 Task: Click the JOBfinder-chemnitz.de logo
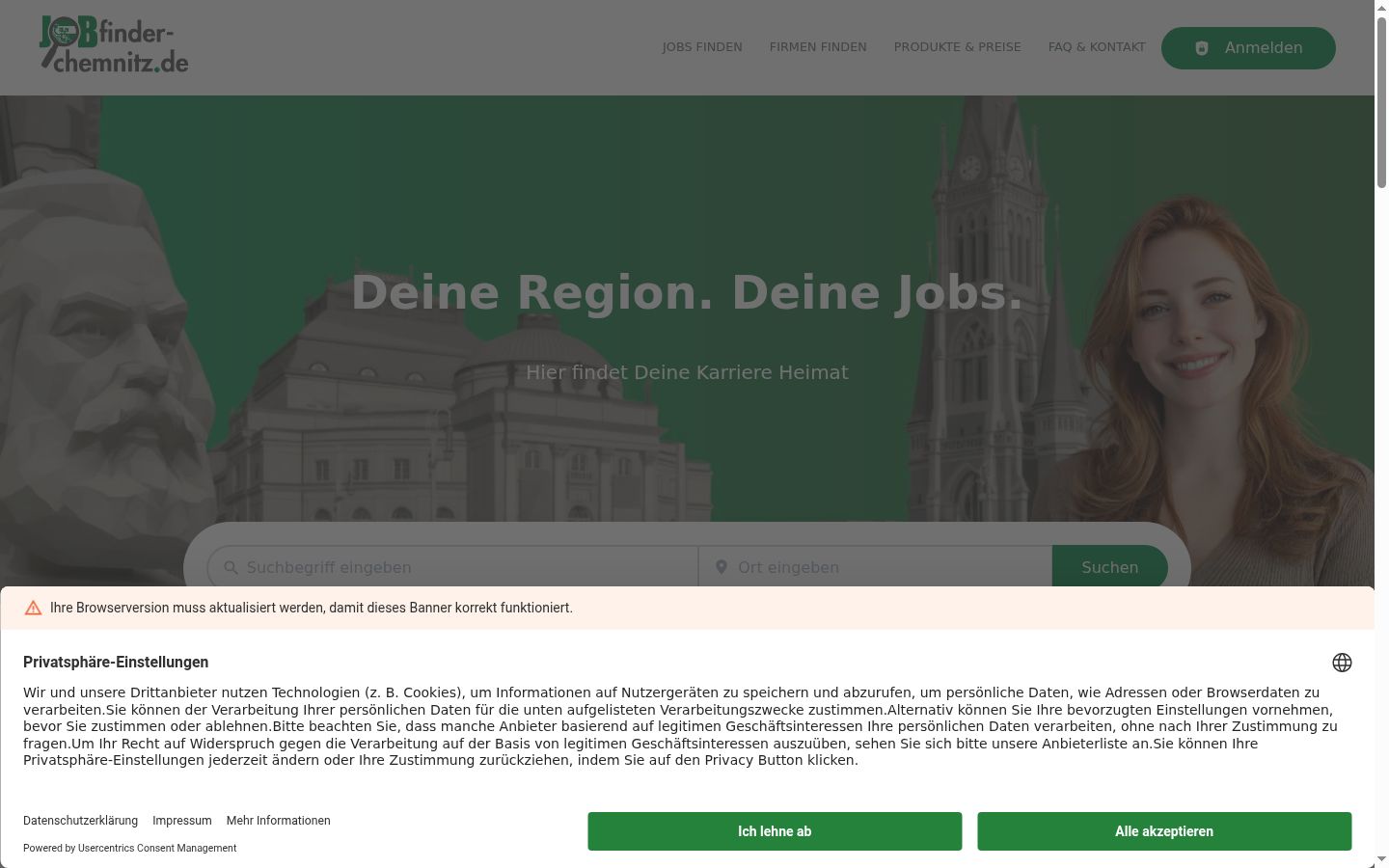click(x=114, y=44)
